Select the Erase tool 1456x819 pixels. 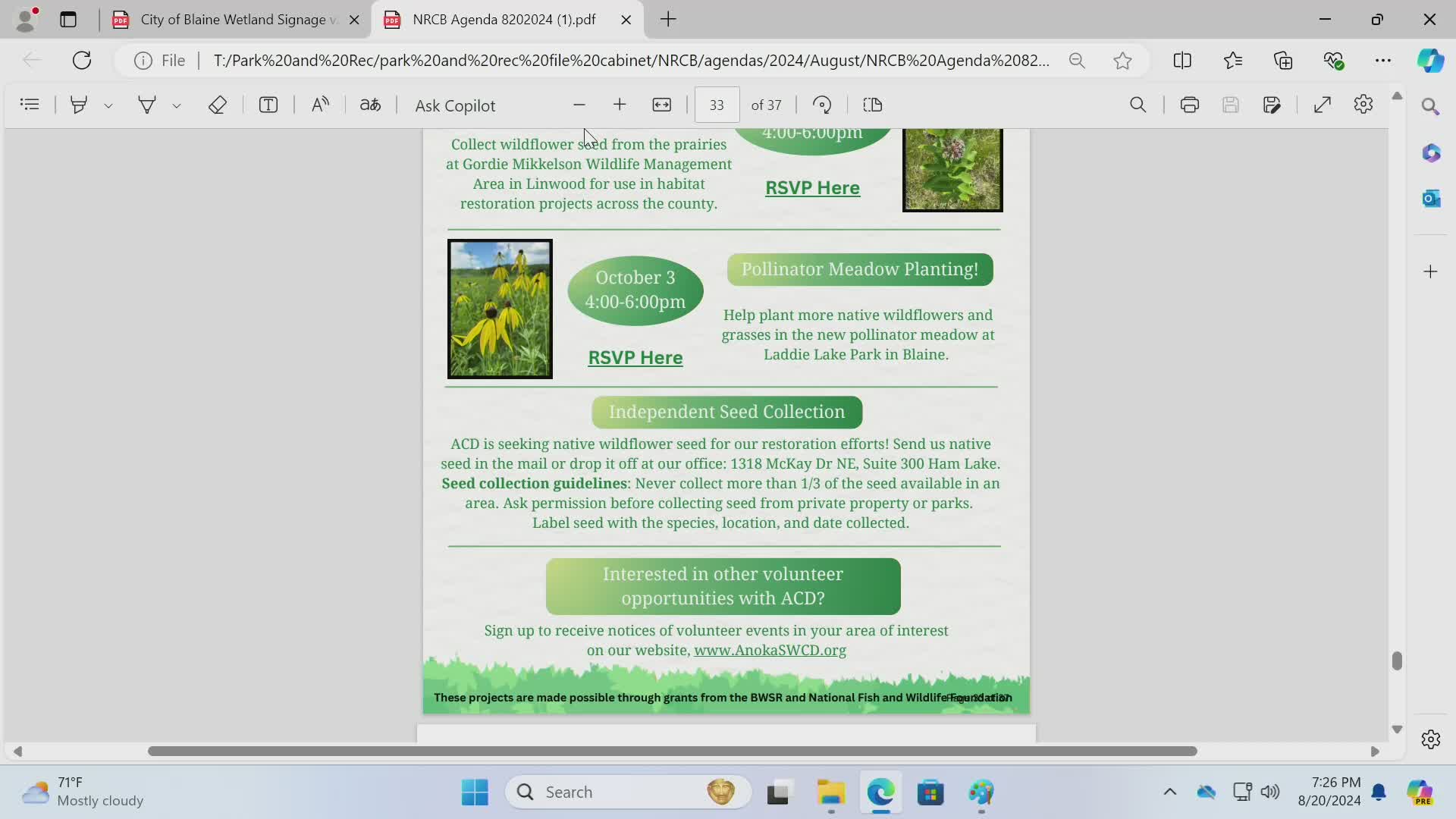click(218, 105)
